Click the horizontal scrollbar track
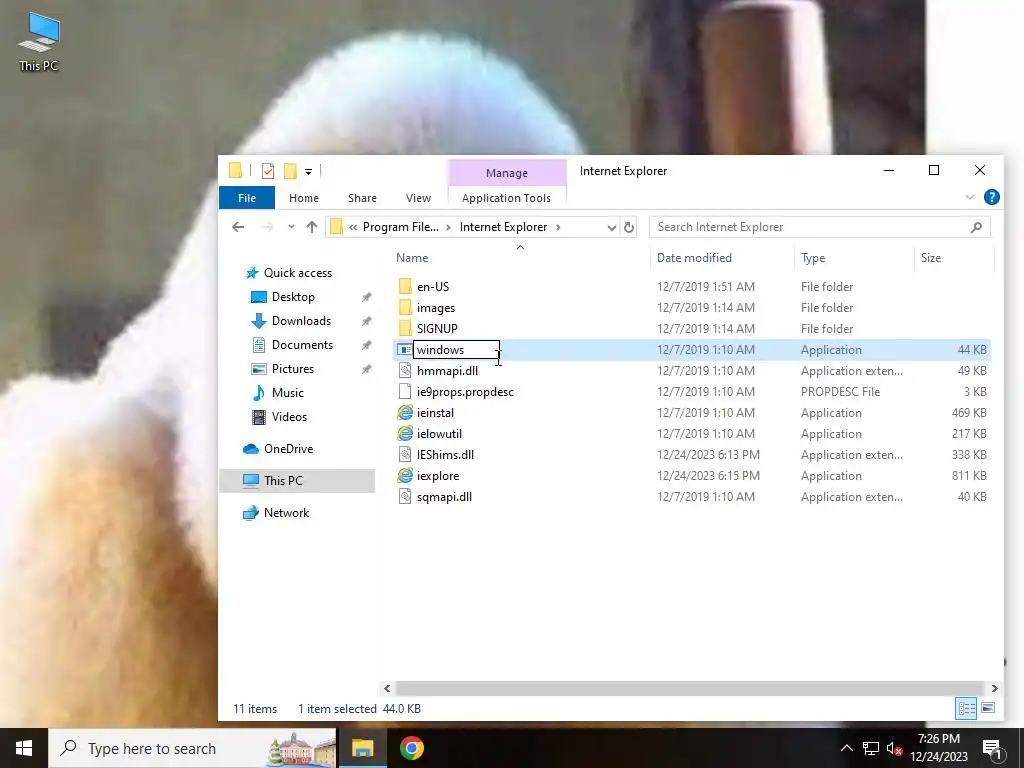 690,688
